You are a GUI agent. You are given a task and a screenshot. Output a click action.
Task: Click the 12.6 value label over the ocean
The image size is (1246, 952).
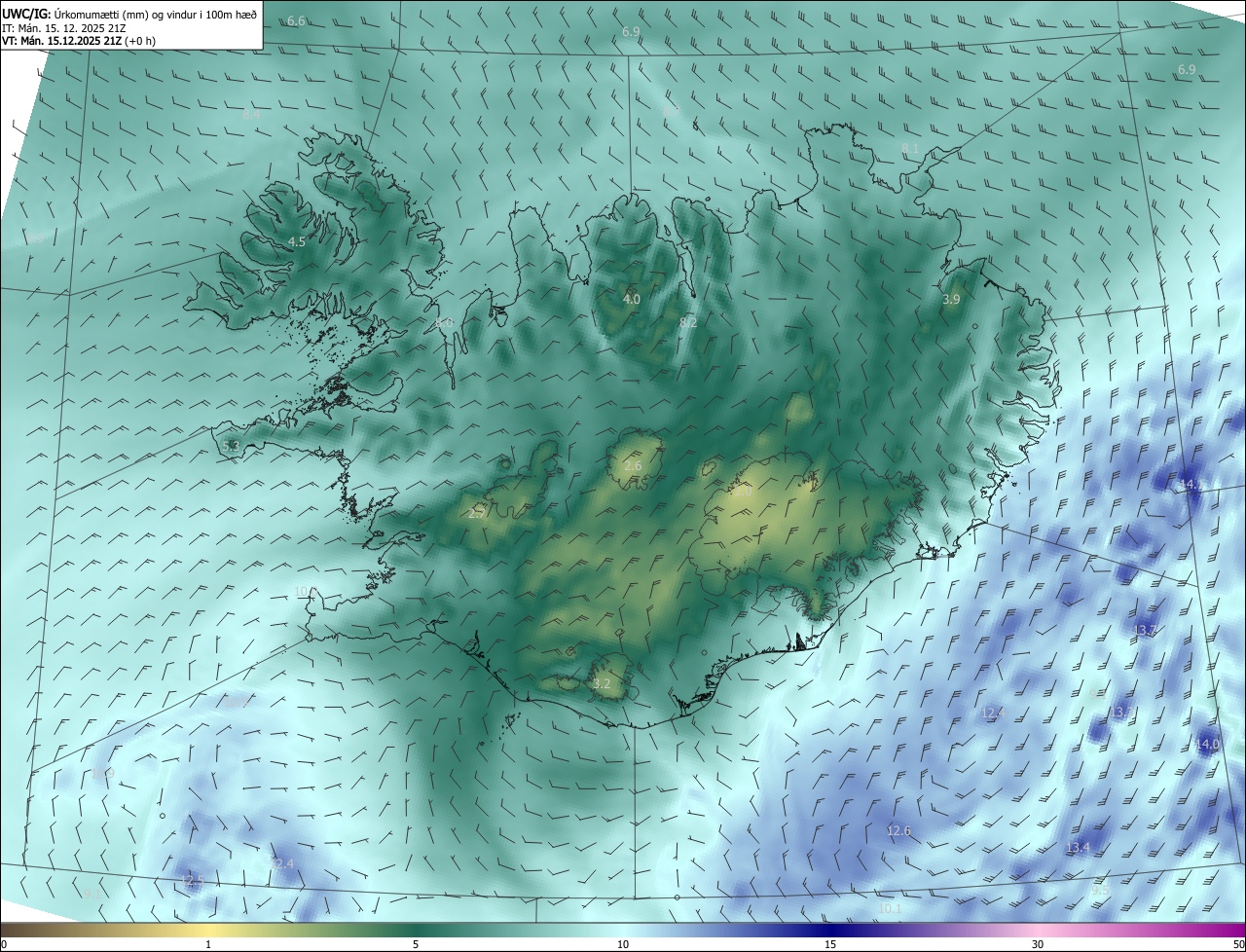(x=898, y=830)
